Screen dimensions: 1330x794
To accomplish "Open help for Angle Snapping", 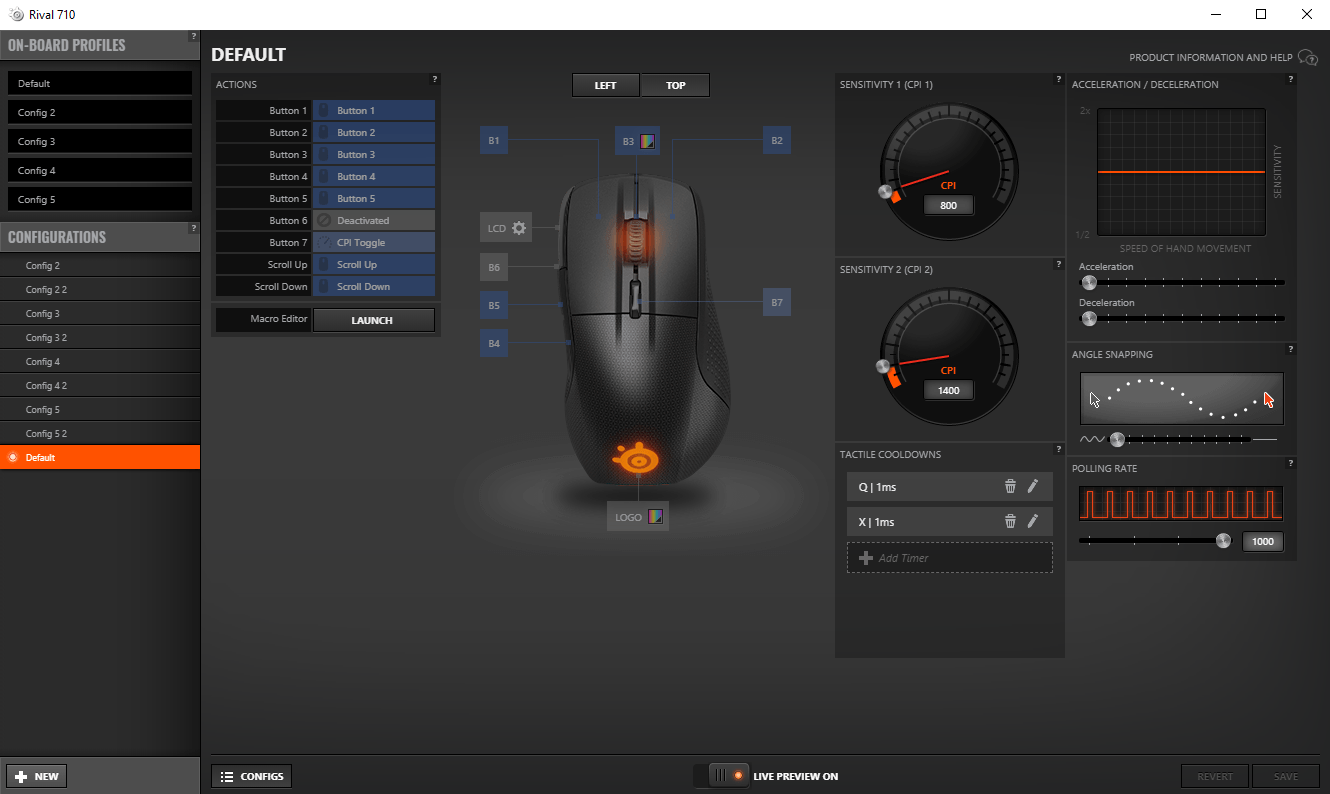I will 1290,349.
